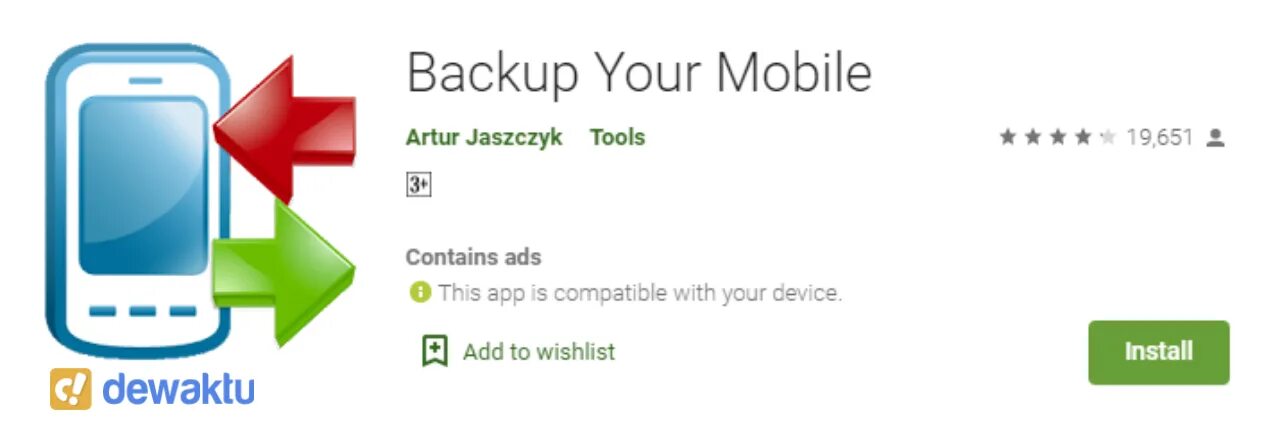Click the orange dewaktu logo icon

[70, 389]
